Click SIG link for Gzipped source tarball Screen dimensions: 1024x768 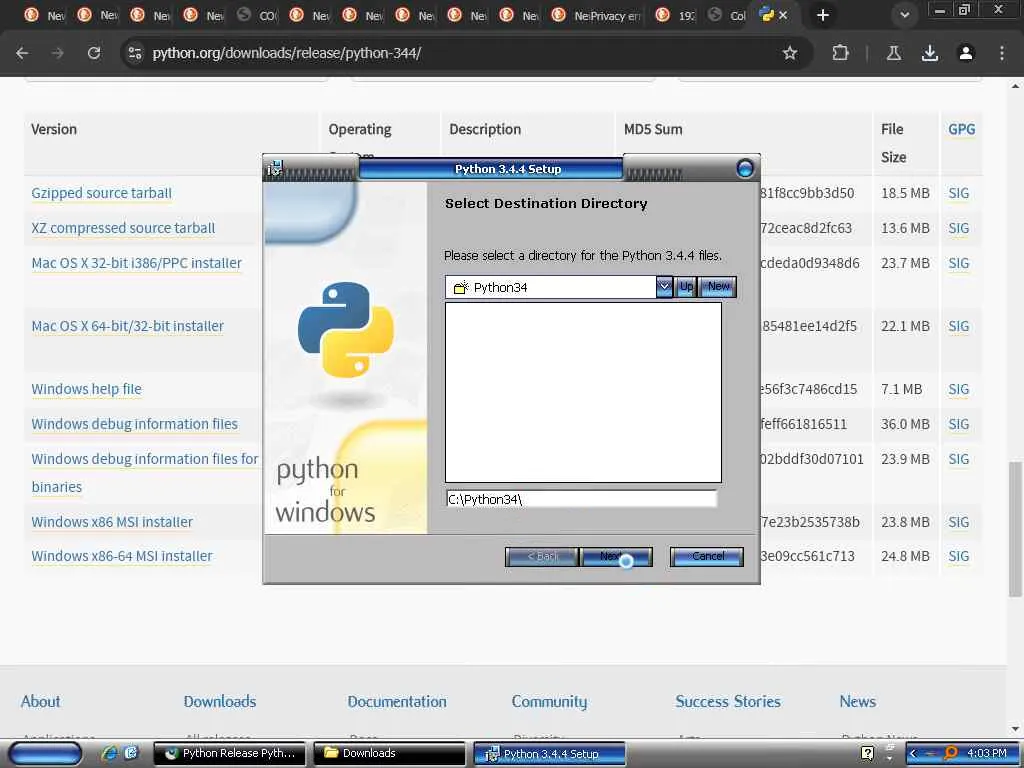[959, 193]
